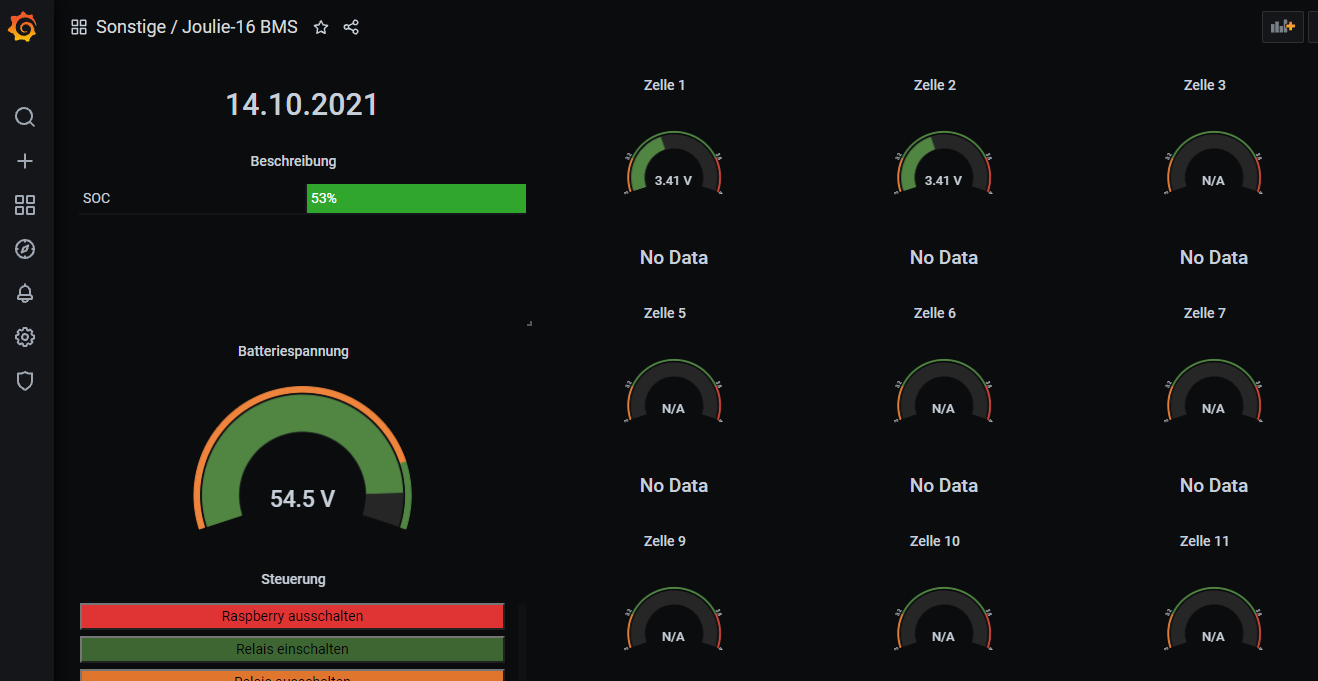Viewport: 1318px width, 681px height.
Task: Open the Configuration gear icon
Action: (x=25, y=337)
